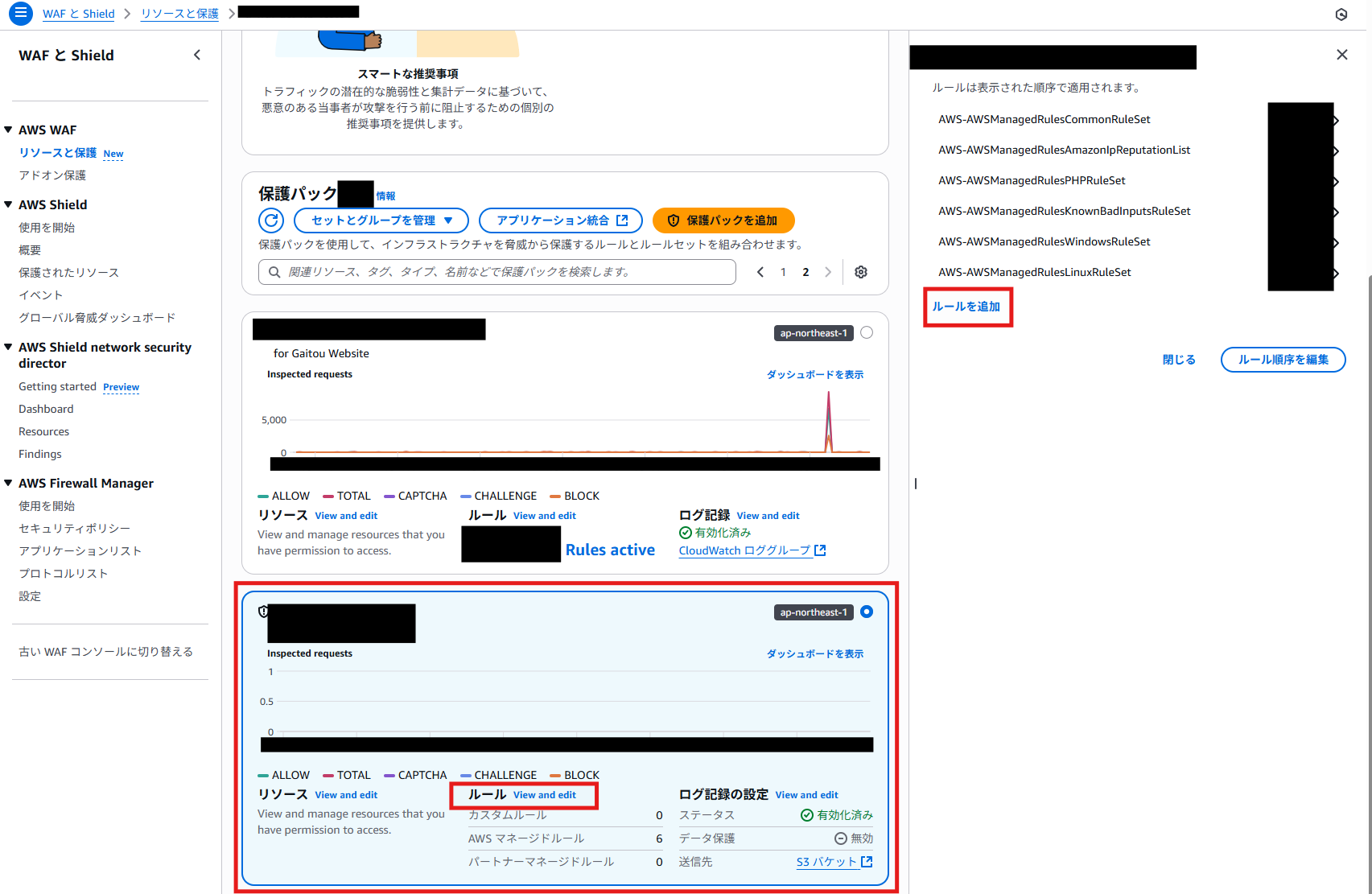The width and height of the screenshot is (1372, 894).
Task: Select page 1 in pagination
Action: pos(783,272)
